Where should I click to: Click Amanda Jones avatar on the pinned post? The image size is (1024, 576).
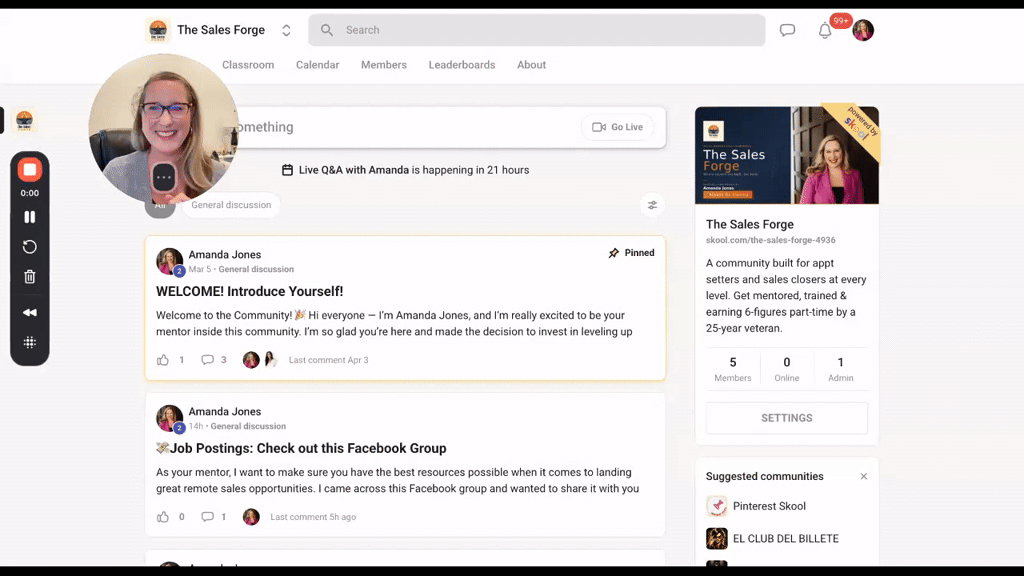pos(170,261)
